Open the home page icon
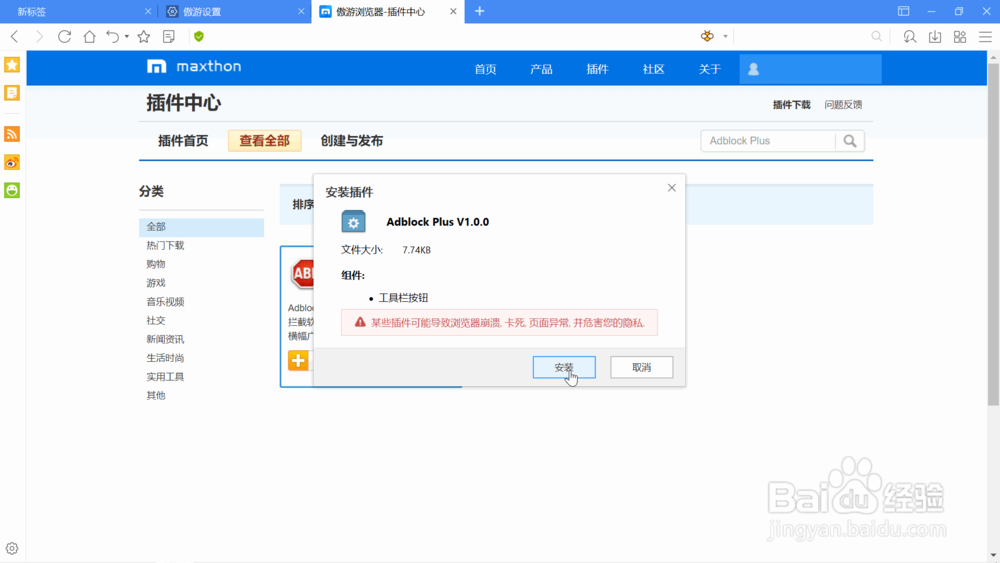 [x=89, y=36]
